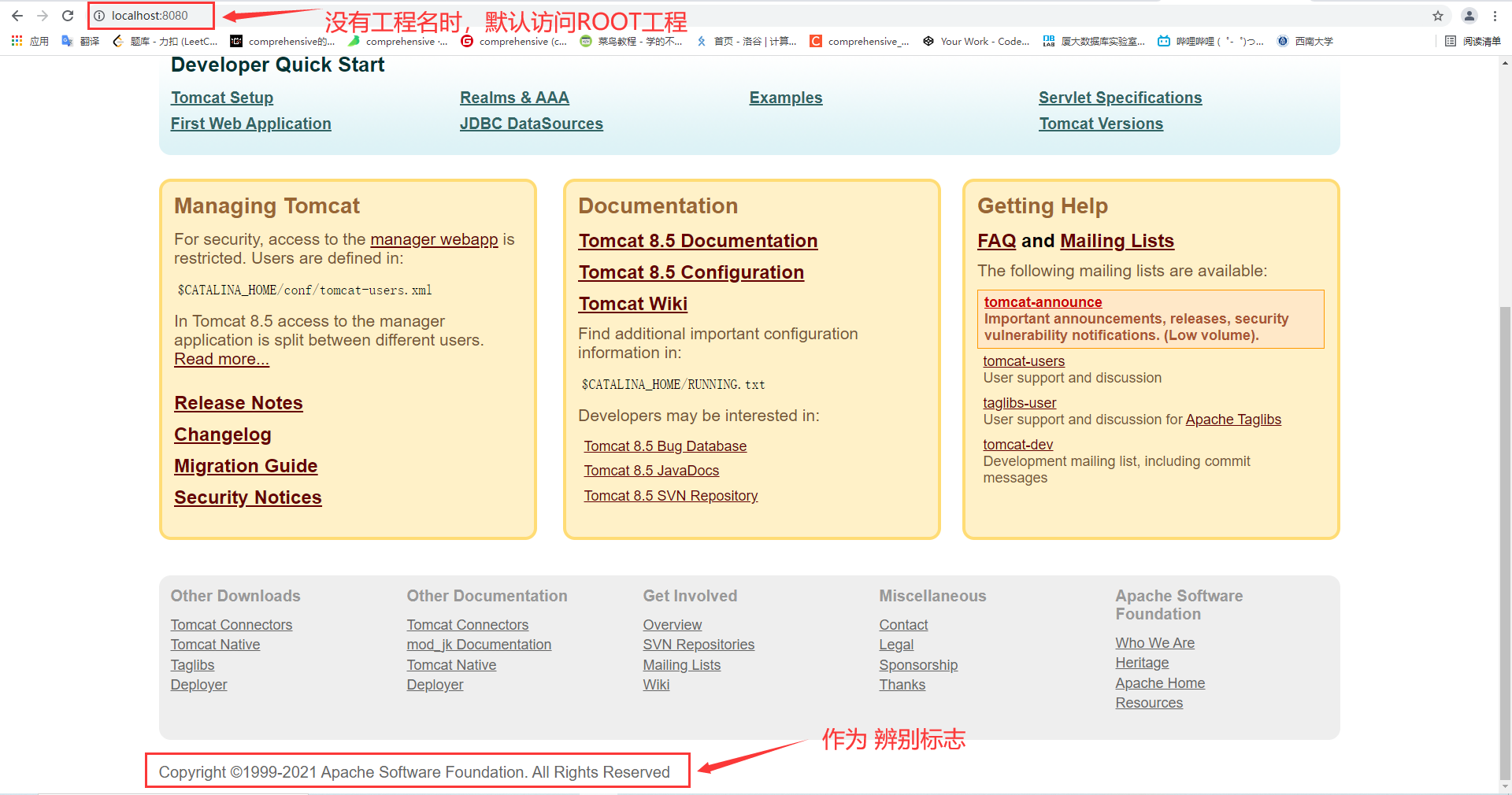Follow the Apache Taglibs link
Viewport: 1512px width, 795px height.
[1233, 420]
